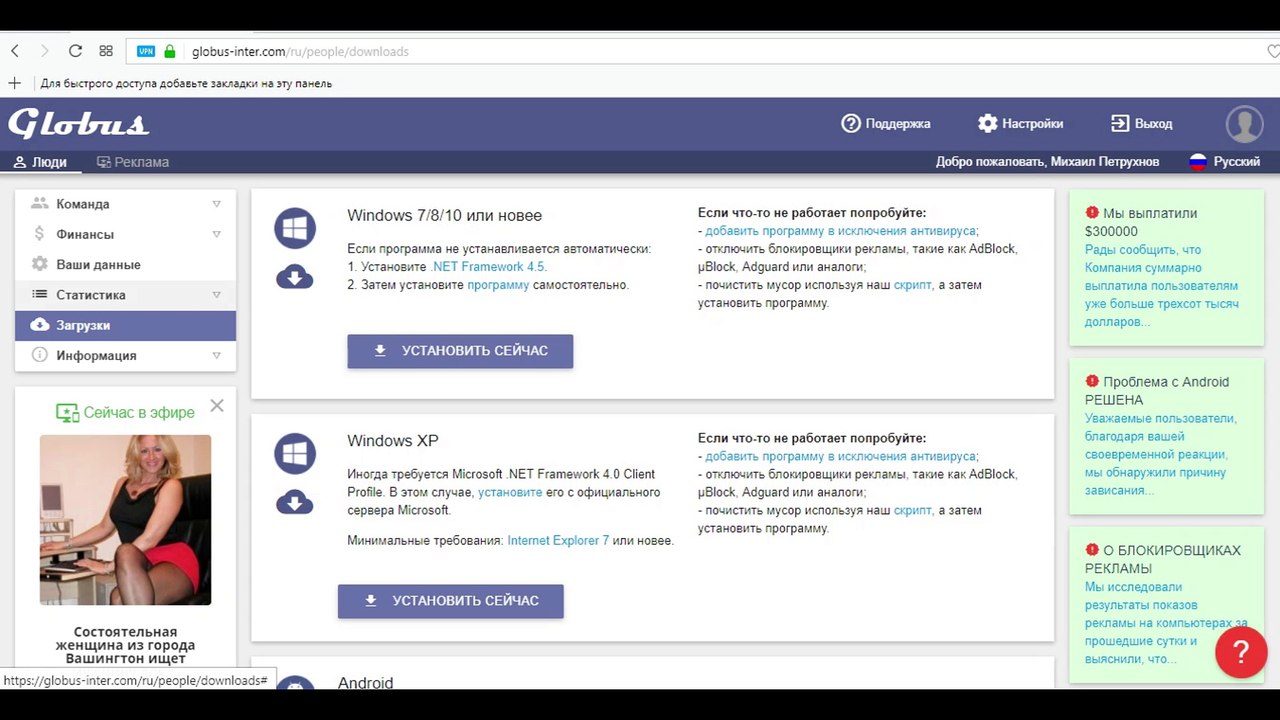The image size is (1280, 720).
Task: Open Информация in the sidebar
Action: 125,355
